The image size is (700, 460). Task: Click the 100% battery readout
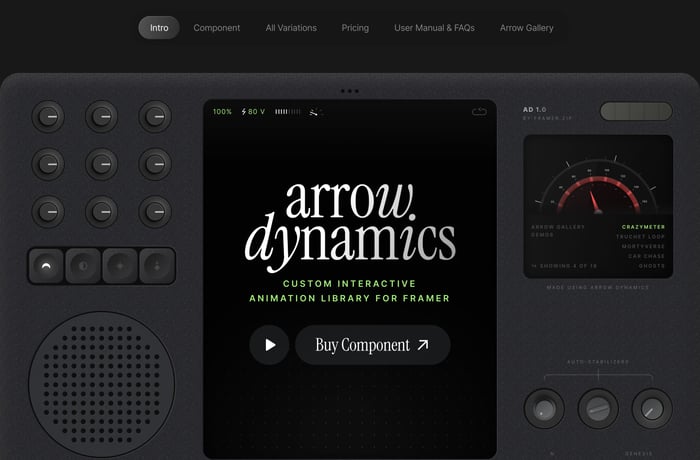tap(222, 112)
